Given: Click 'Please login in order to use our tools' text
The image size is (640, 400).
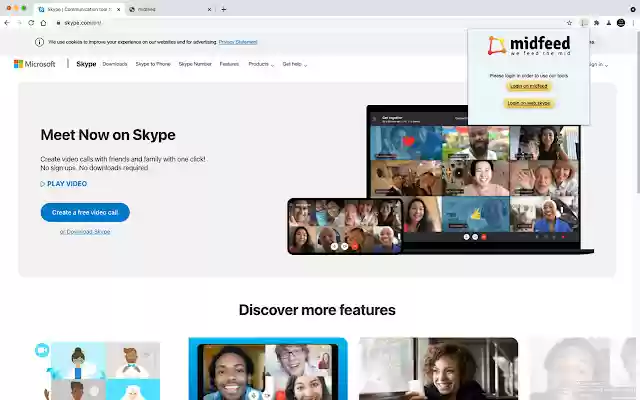Looking at the screenshot, I should 529,76.
